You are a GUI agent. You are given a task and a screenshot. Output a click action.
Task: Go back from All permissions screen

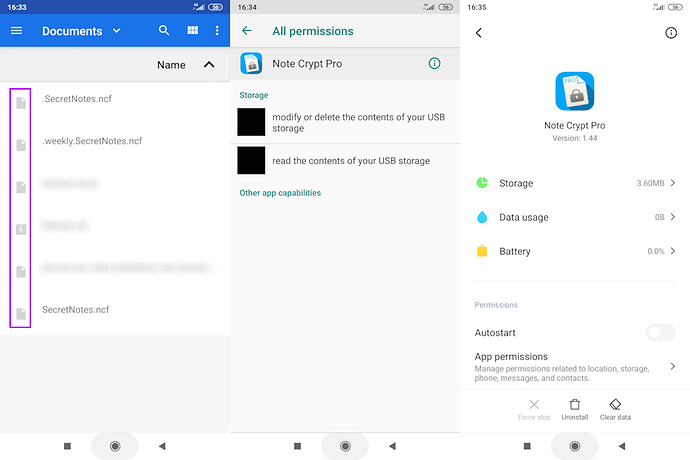click(x=247, y=30)
